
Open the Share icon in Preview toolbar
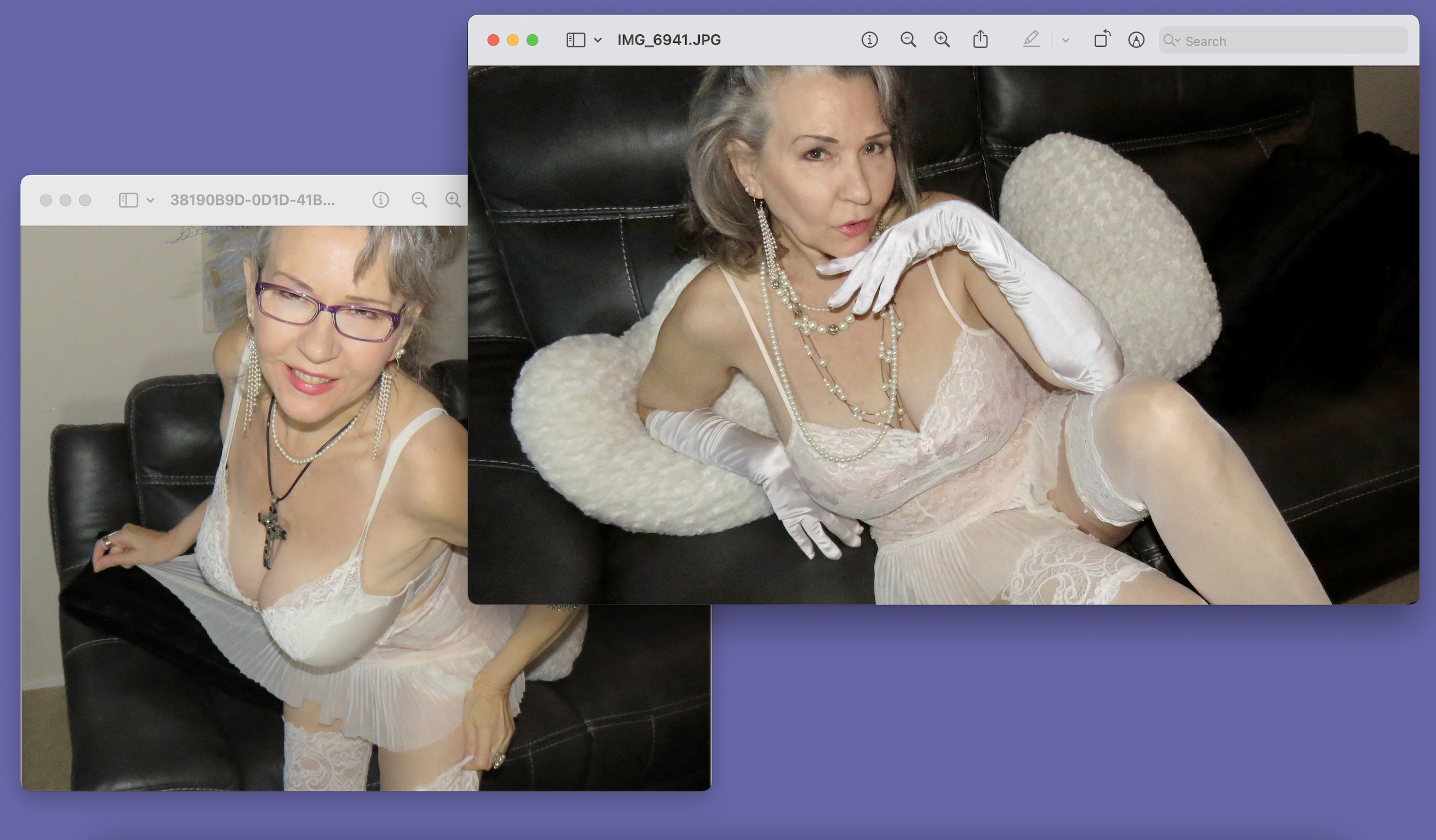tap(980, 39)
